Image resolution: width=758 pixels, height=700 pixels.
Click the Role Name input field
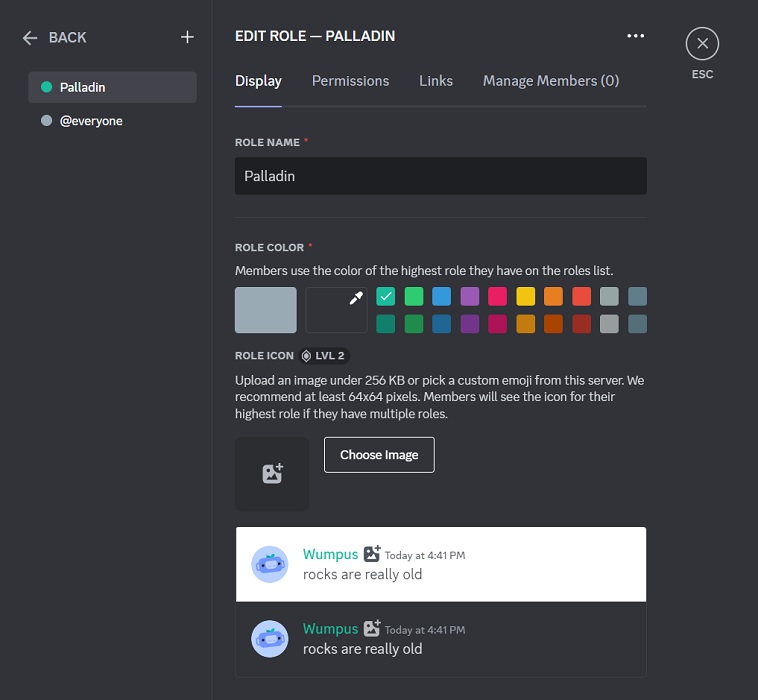coord(440,176)
